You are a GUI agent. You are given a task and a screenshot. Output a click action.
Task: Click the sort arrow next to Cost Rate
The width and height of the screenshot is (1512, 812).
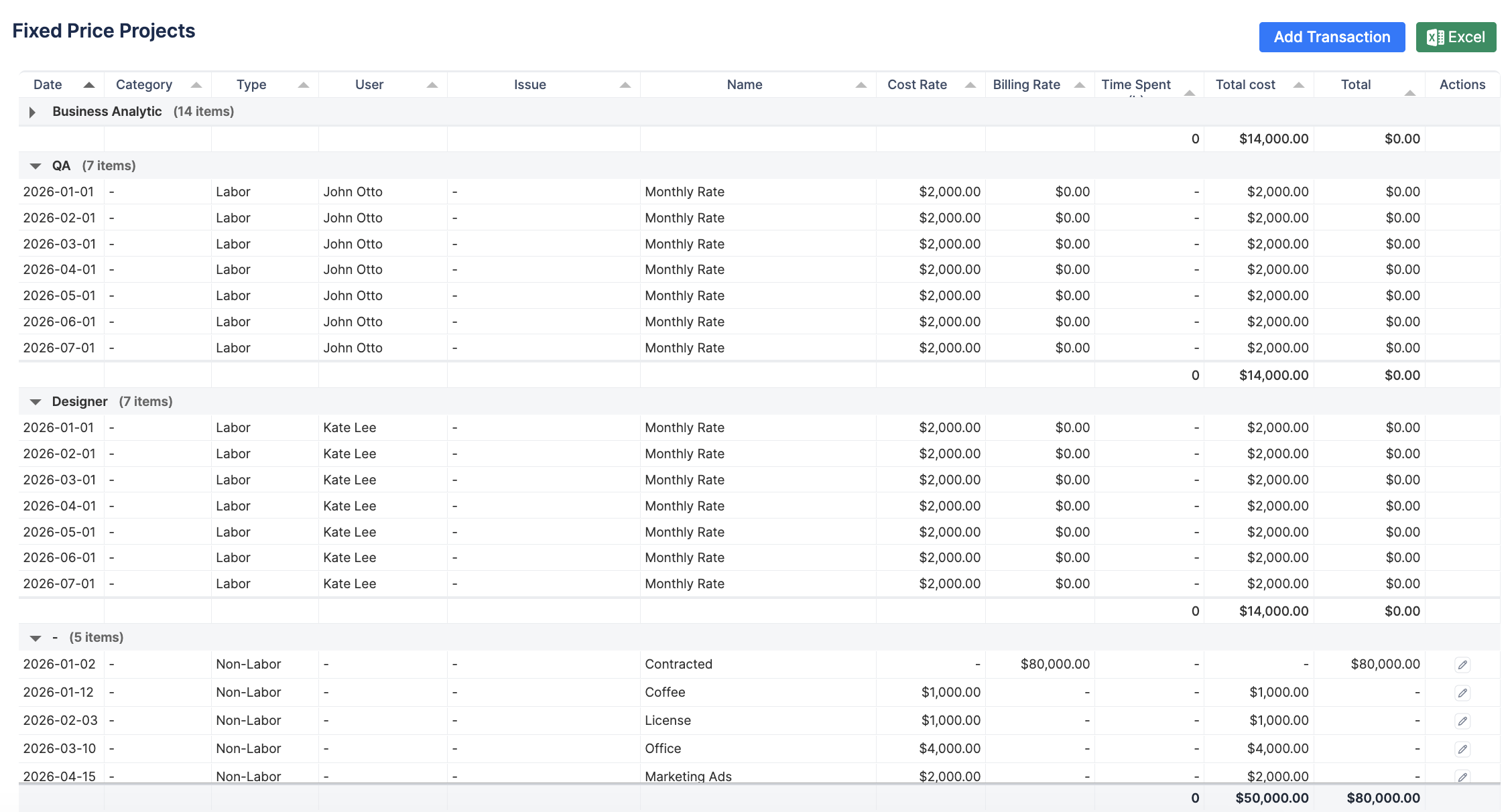click(x=970, y=85)
